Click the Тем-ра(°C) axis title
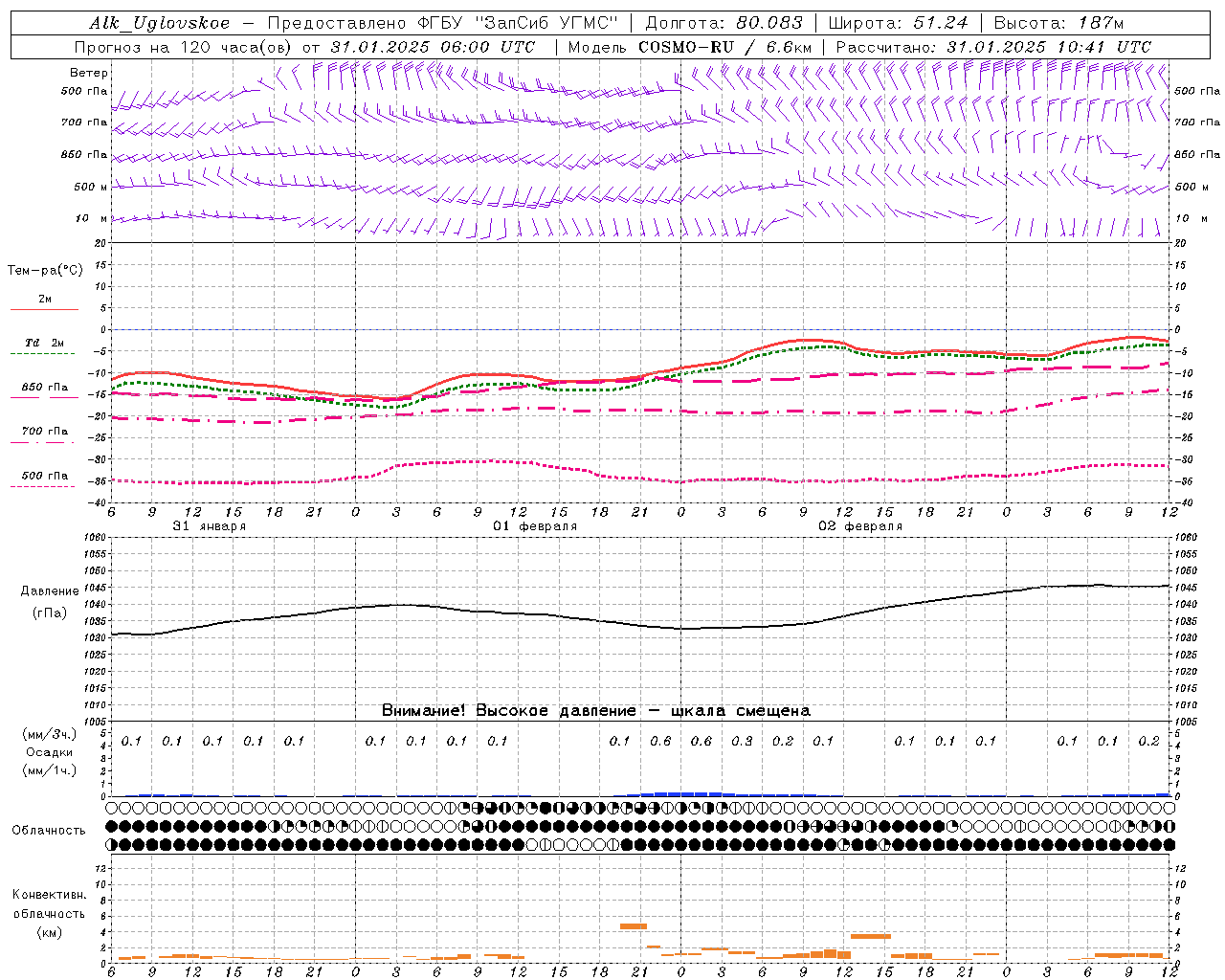Screen dimensions: 1225x980 45,271
